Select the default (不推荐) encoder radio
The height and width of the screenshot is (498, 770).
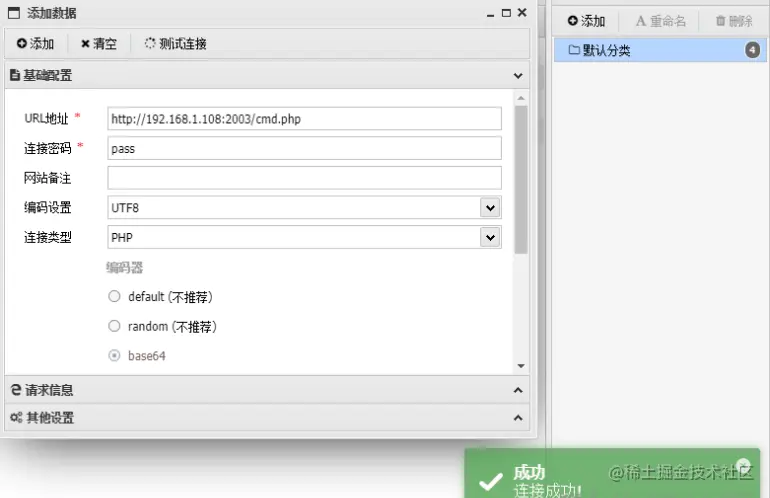tap(114, 296)
